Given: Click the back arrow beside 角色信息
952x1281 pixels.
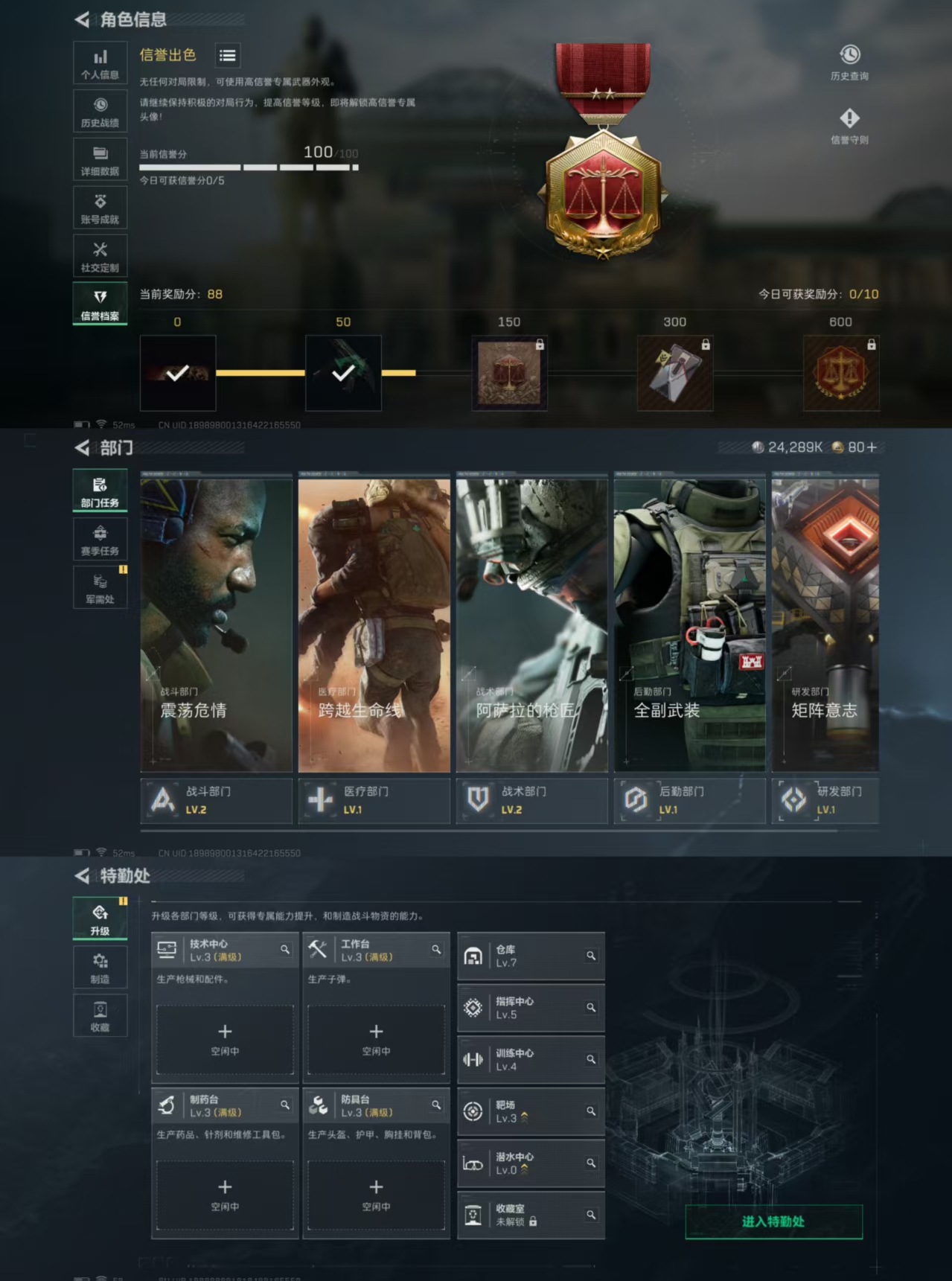Looking at the screenshot, I should [x=83, y=20].
